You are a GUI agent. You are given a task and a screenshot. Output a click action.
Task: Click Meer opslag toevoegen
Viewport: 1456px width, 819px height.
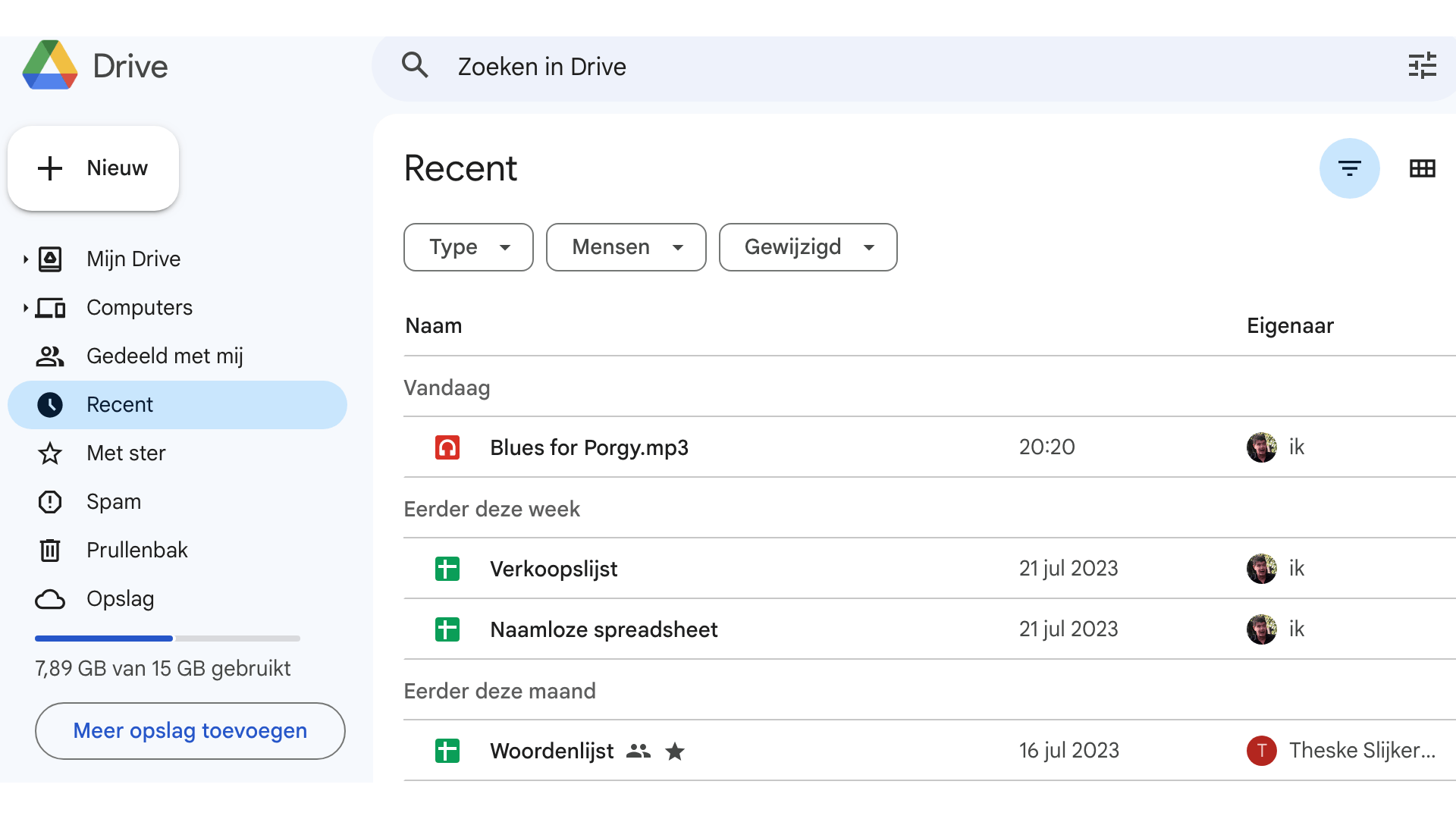190,730
